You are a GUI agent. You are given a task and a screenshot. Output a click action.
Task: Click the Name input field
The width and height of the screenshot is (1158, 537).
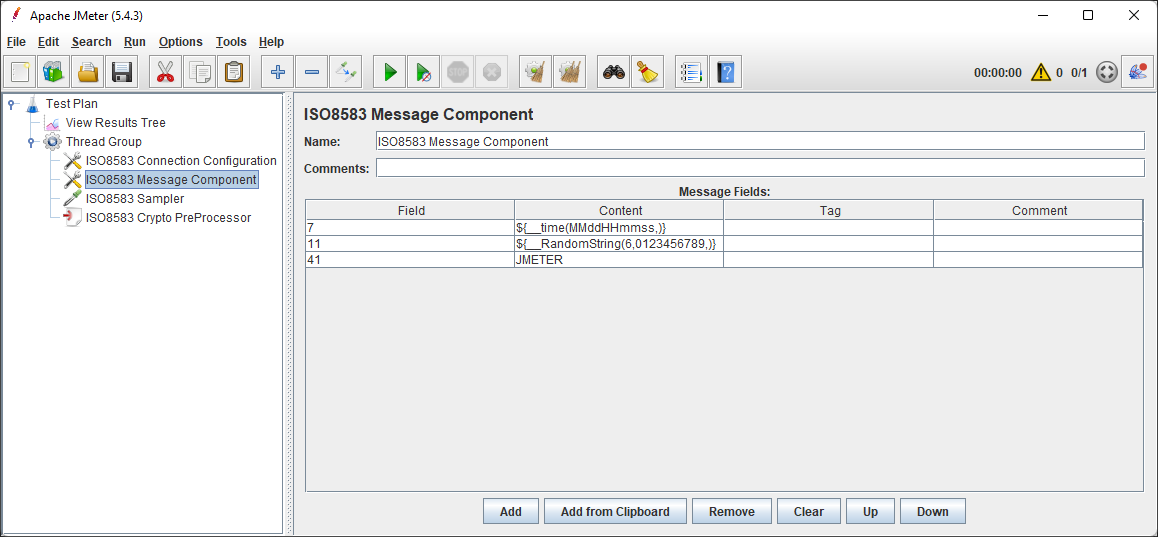(x=760, y=141)
